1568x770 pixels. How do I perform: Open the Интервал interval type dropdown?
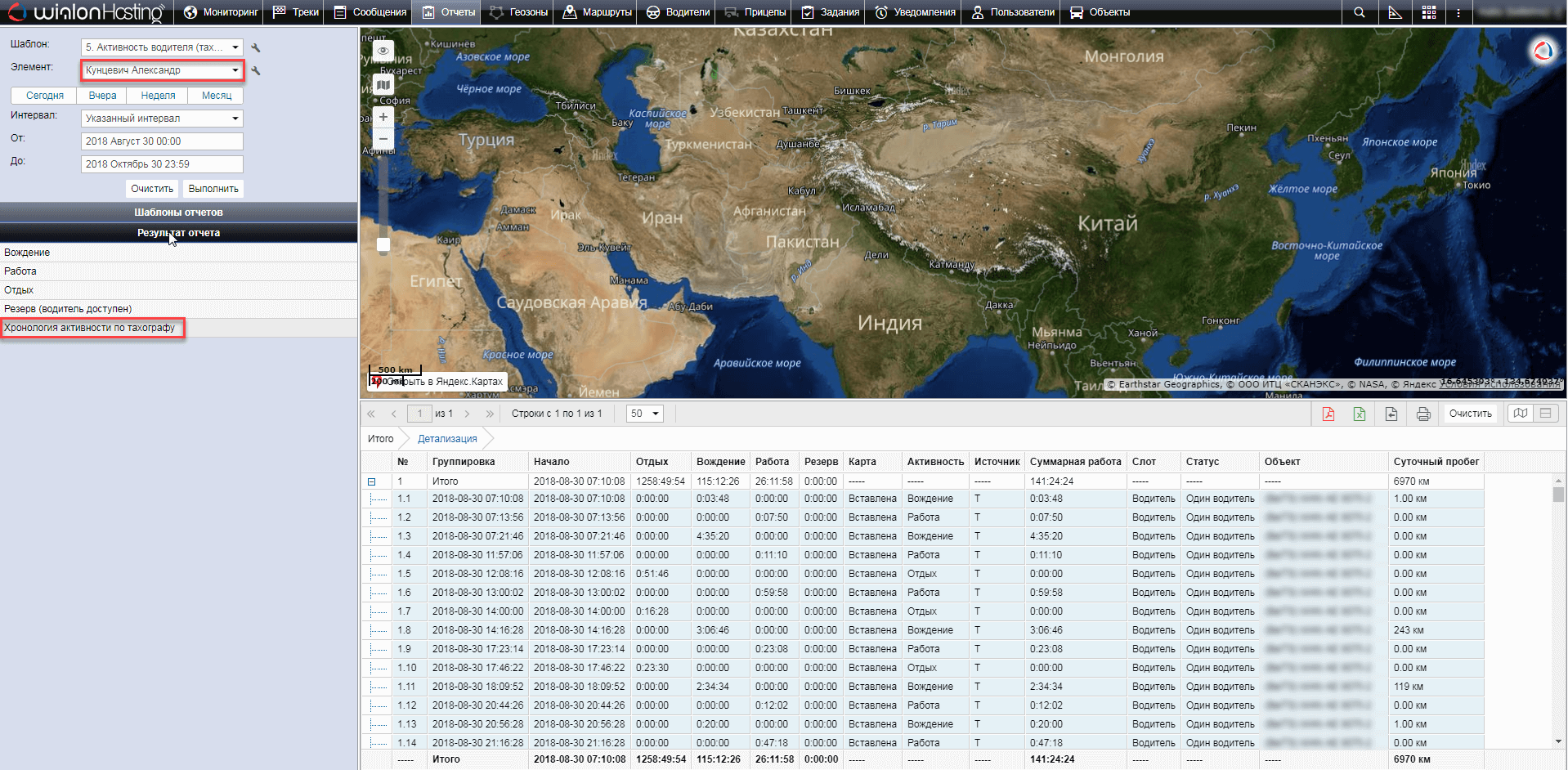click(x=162, y=119)
